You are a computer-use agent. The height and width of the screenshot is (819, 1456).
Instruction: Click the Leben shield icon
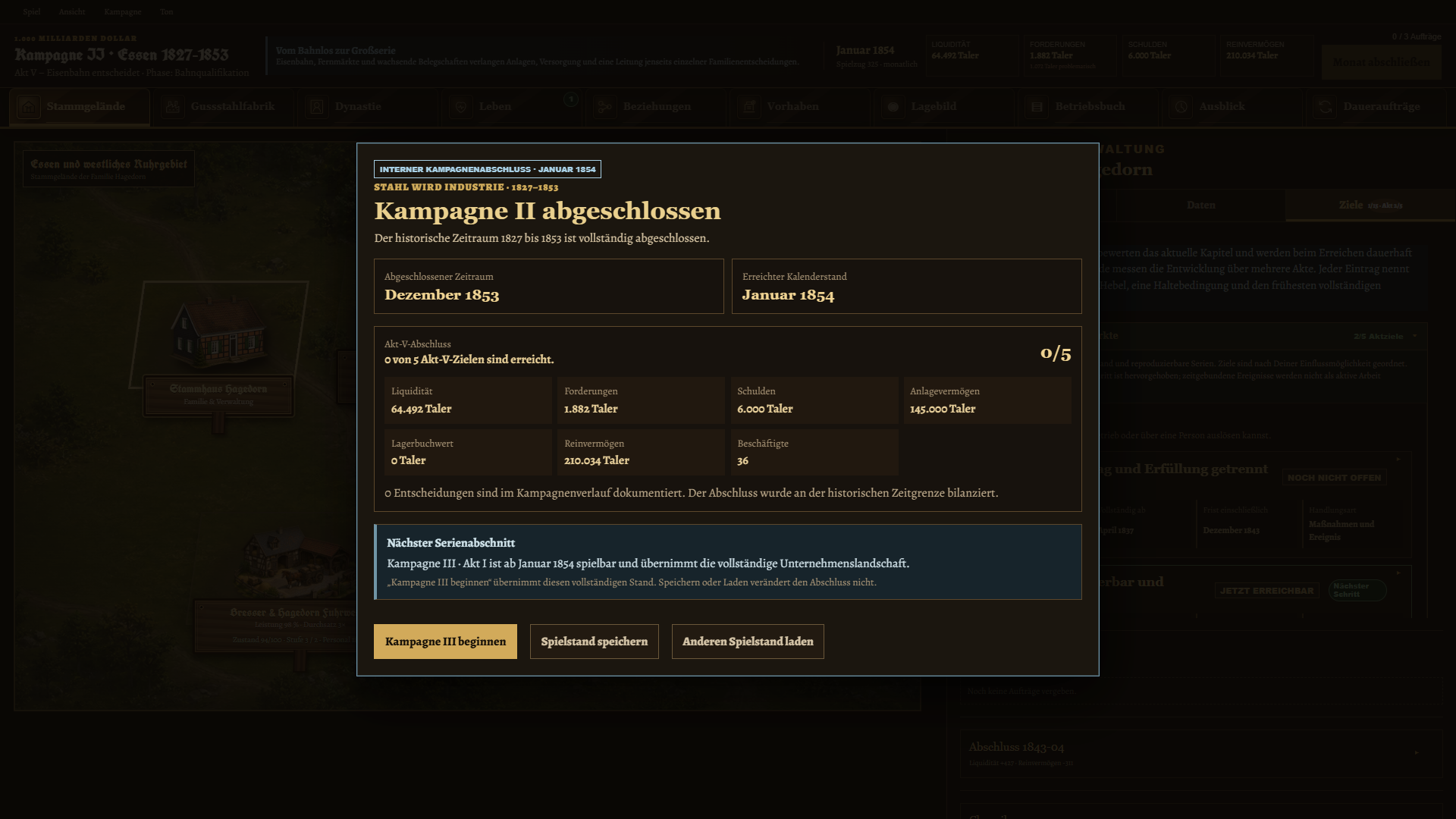pos(461,107)
